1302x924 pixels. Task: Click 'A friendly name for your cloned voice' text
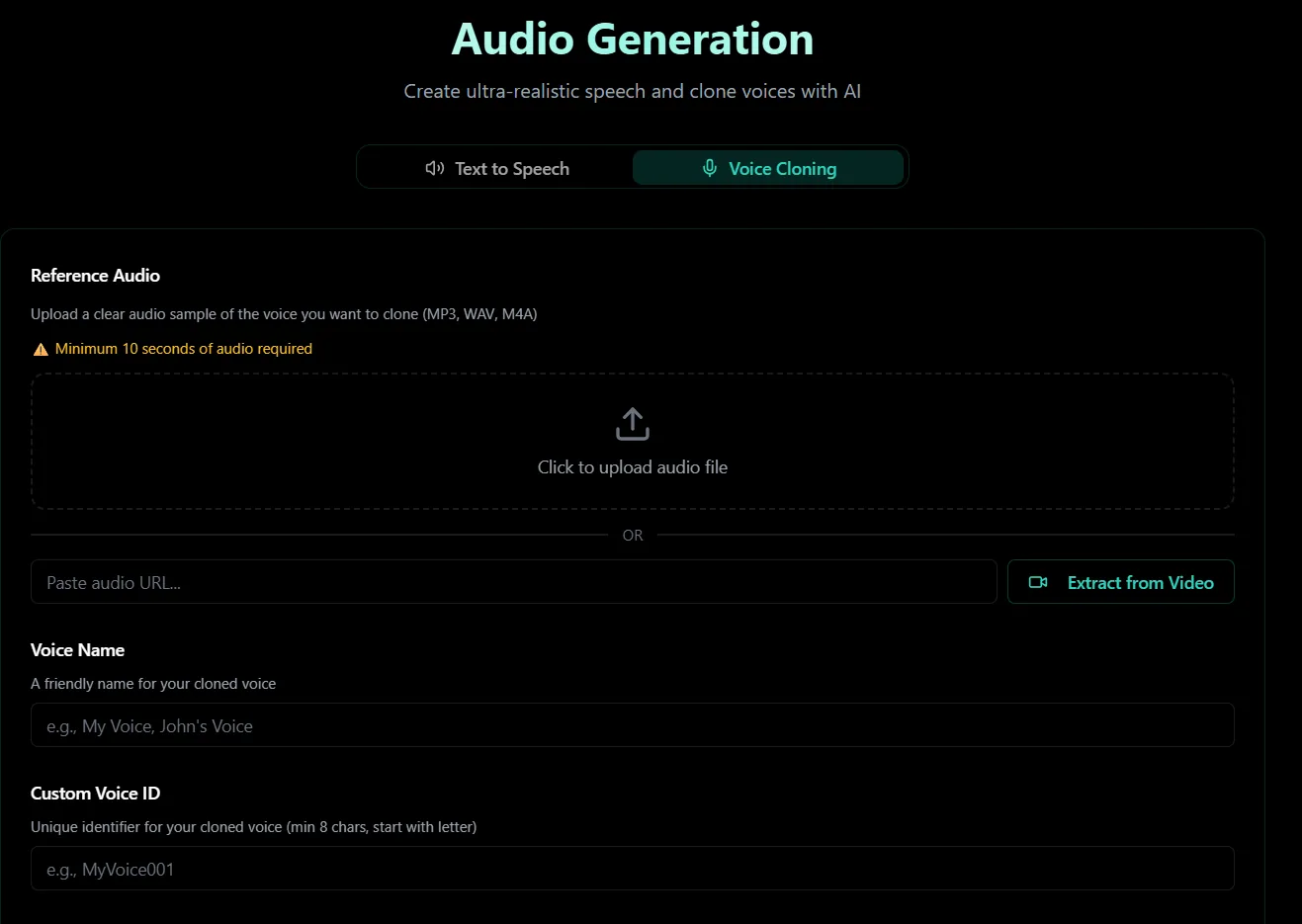[x=153, y=684]
